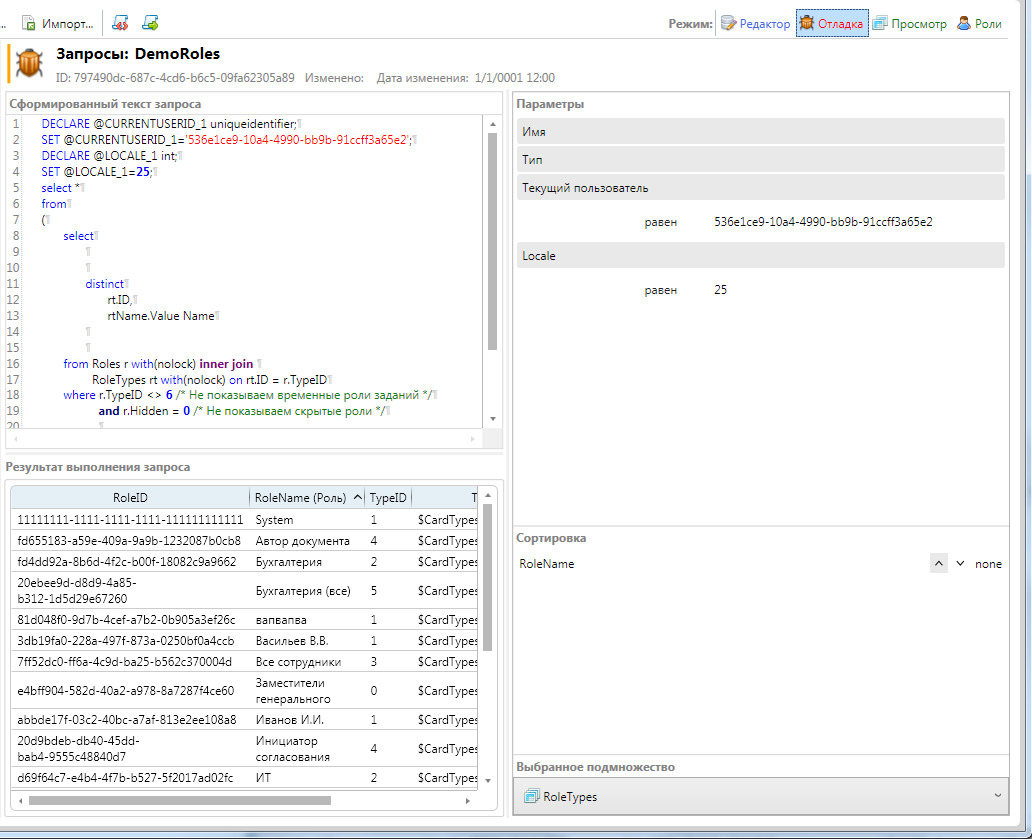Click the query text vertical scrollbar
1032x840 pixels.
click(492, 240)
